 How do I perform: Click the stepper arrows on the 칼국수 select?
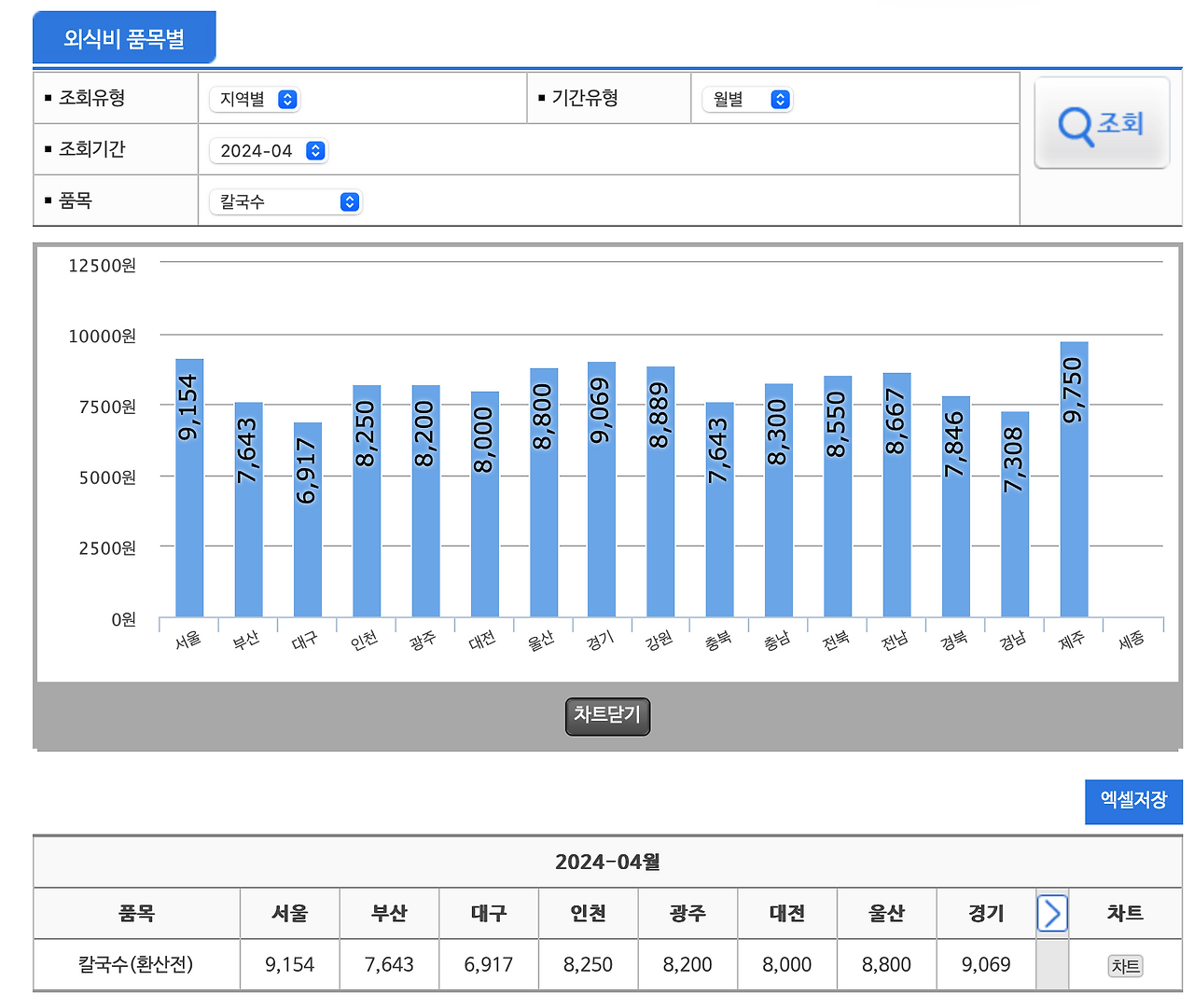pos(349,201)
